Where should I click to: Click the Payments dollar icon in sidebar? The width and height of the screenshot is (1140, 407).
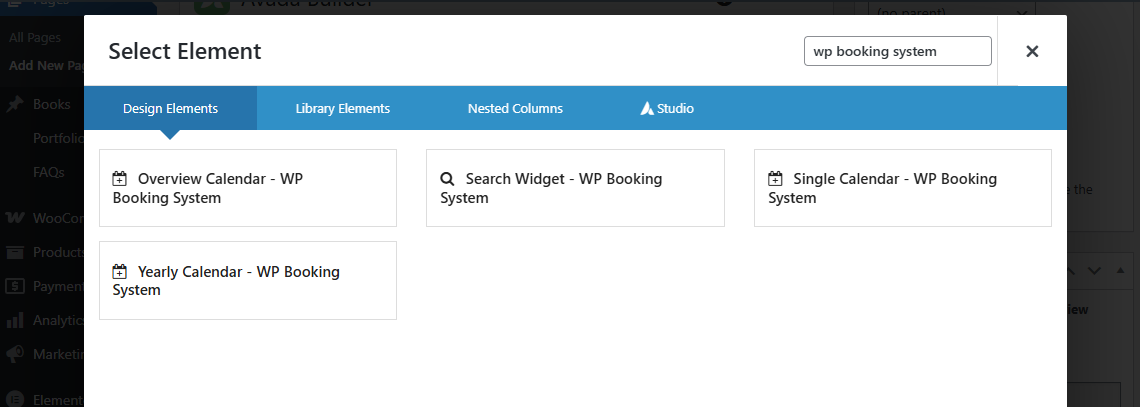(15, 286)
